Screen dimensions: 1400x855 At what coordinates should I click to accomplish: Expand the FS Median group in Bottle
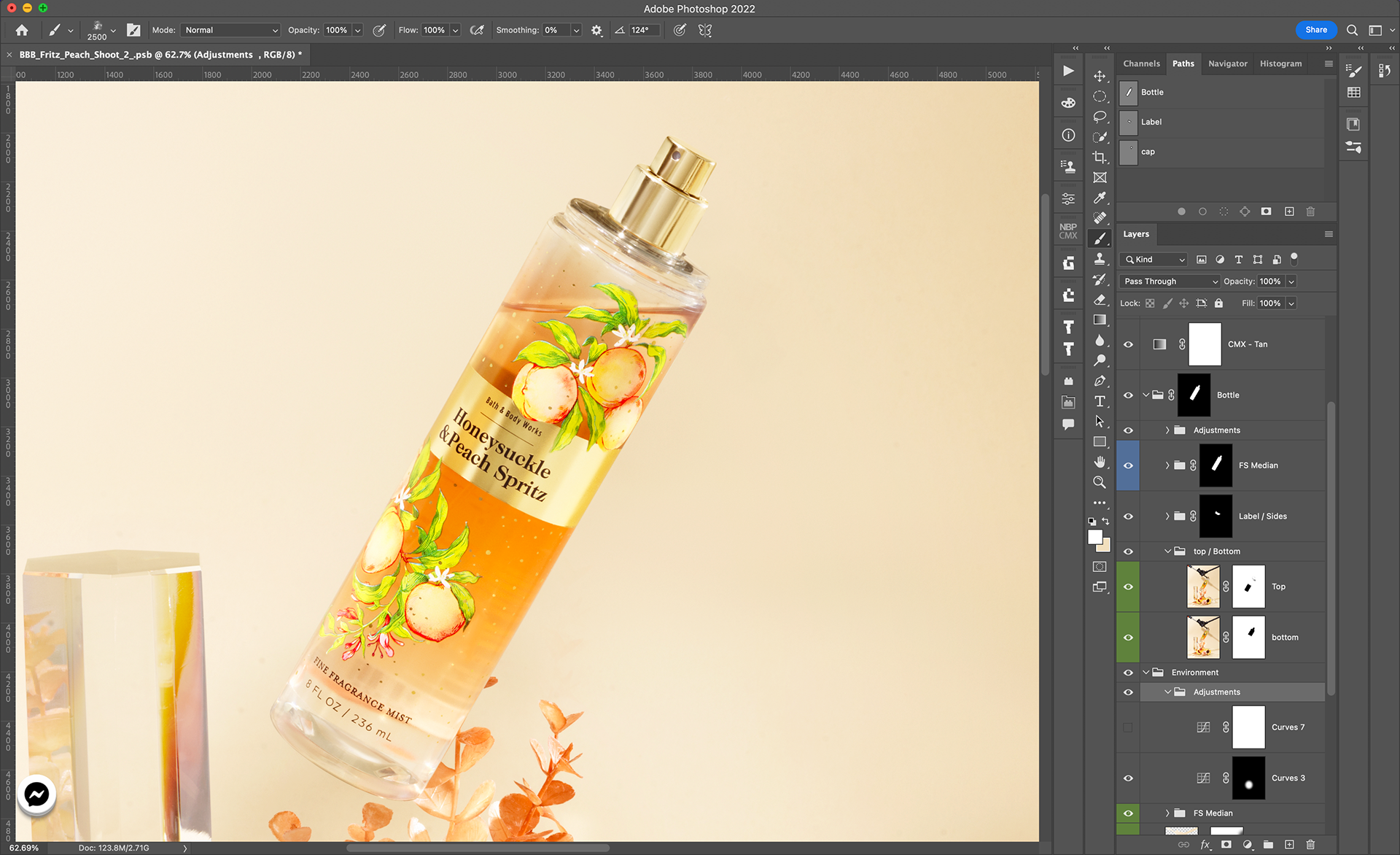[x=1167, y=465]
